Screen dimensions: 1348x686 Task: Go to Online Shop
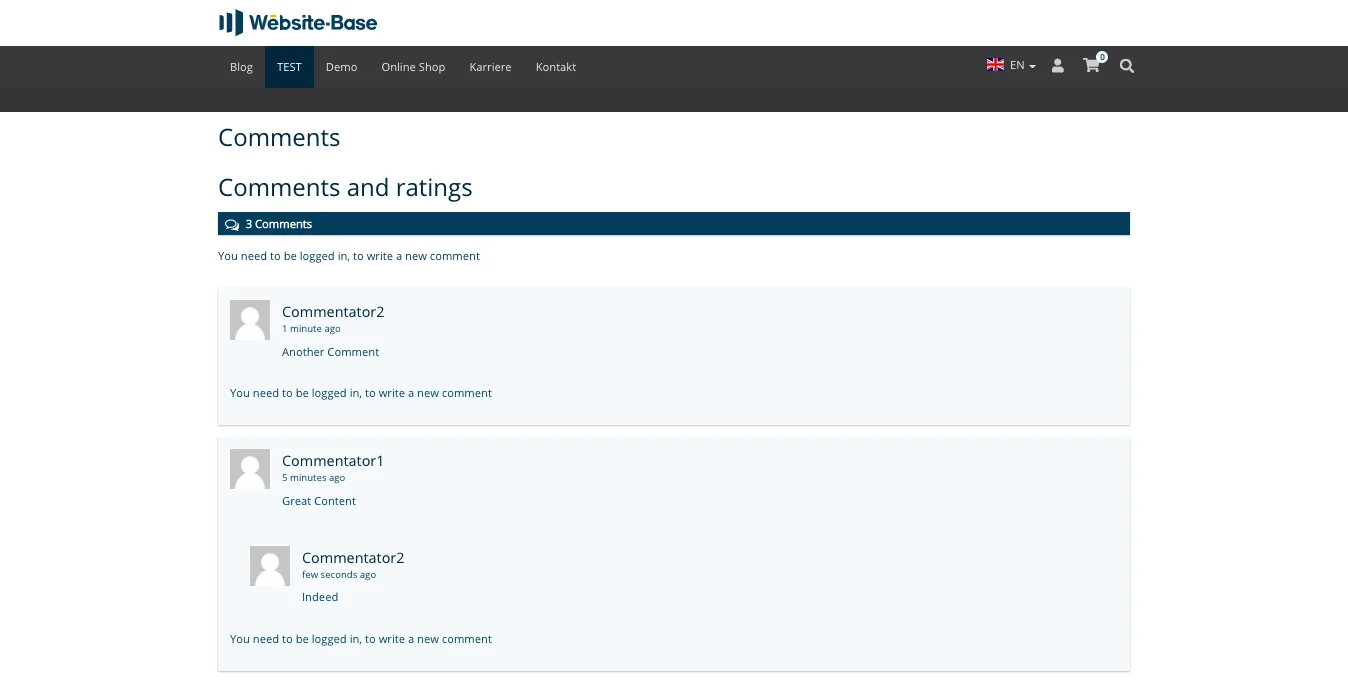(x=413, y=67)
